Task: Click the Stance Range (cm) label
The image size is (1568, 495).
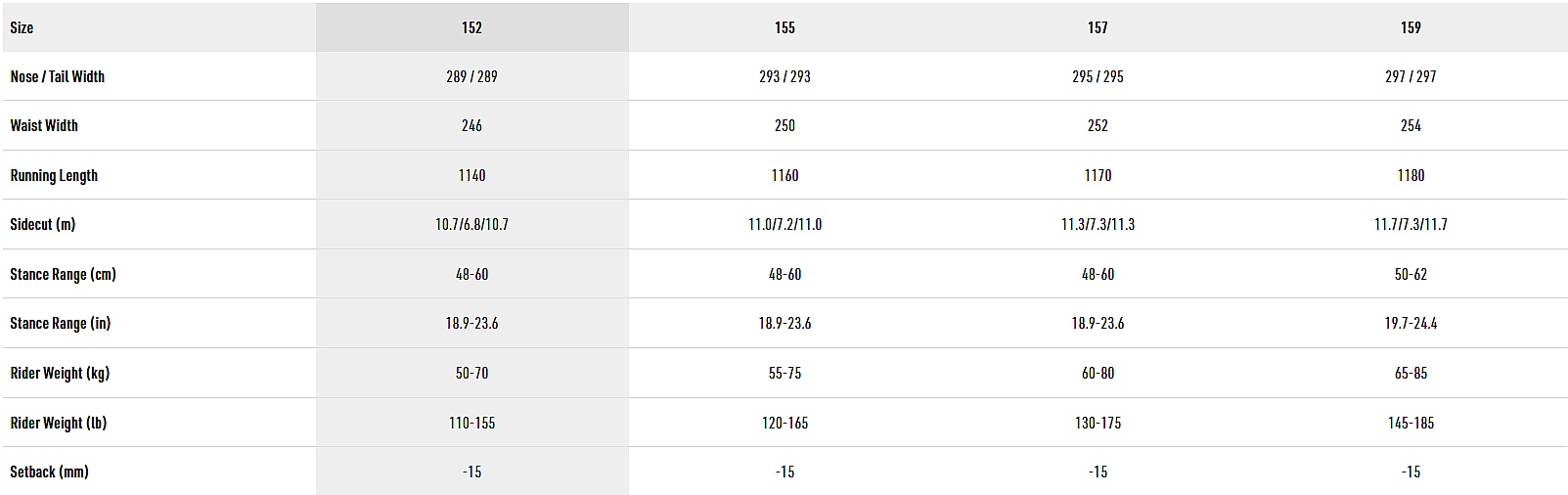Action: coord(63,274)
